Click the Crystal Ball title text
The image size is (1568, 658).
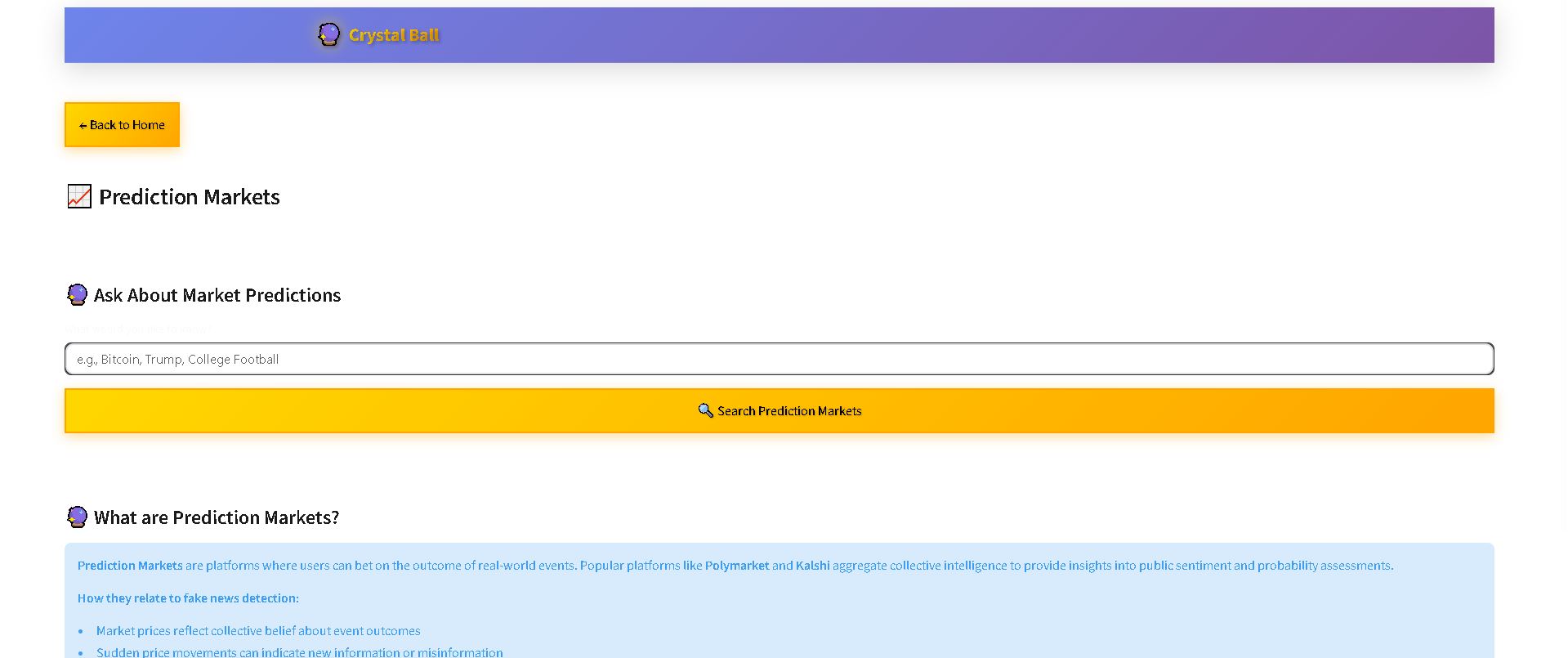click(x=394, y=35)
